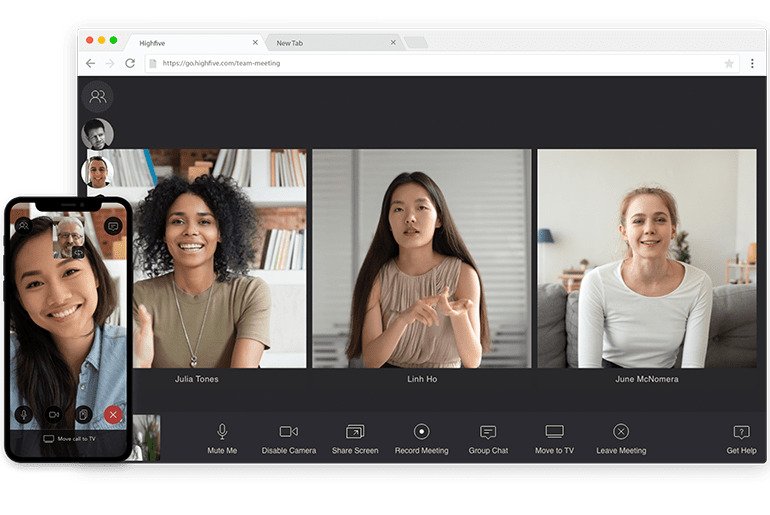Switch to Highfive tab

click(194, 43)
